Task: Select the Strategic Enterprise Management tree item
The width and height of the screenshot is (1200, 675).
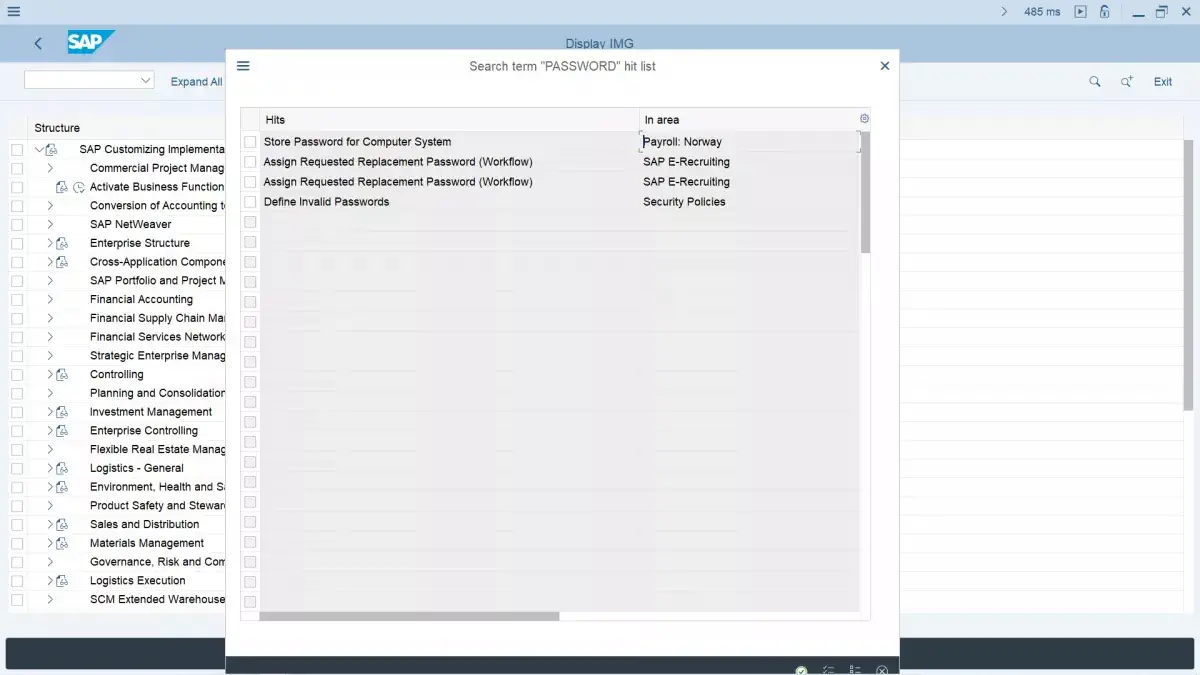Action: coord(157,356)
